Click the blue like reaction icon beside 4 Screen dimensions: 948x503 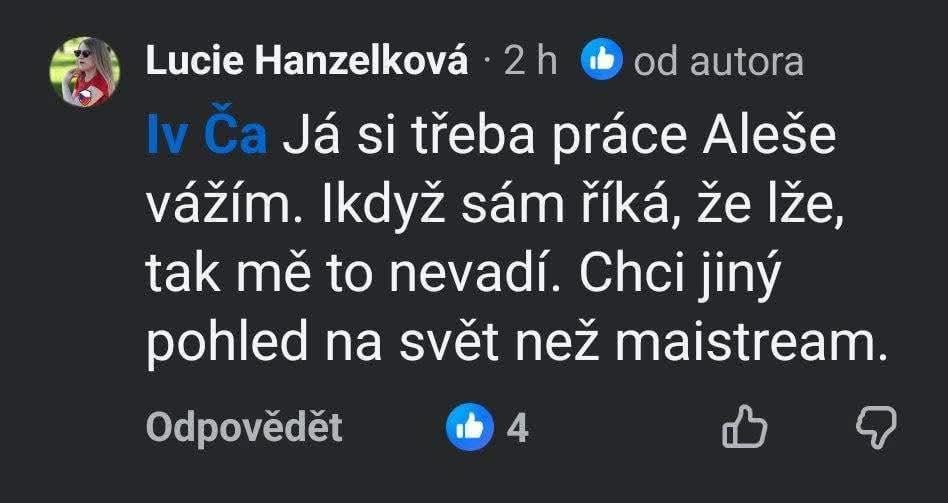[470, 428]
